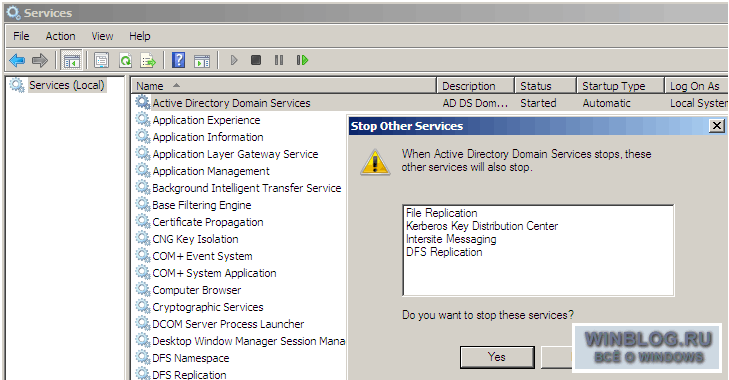Click the Restart Service toolbar icon
Image resolution: width=729 pixels, height=380 pixels.
click(x=302, y=60)
